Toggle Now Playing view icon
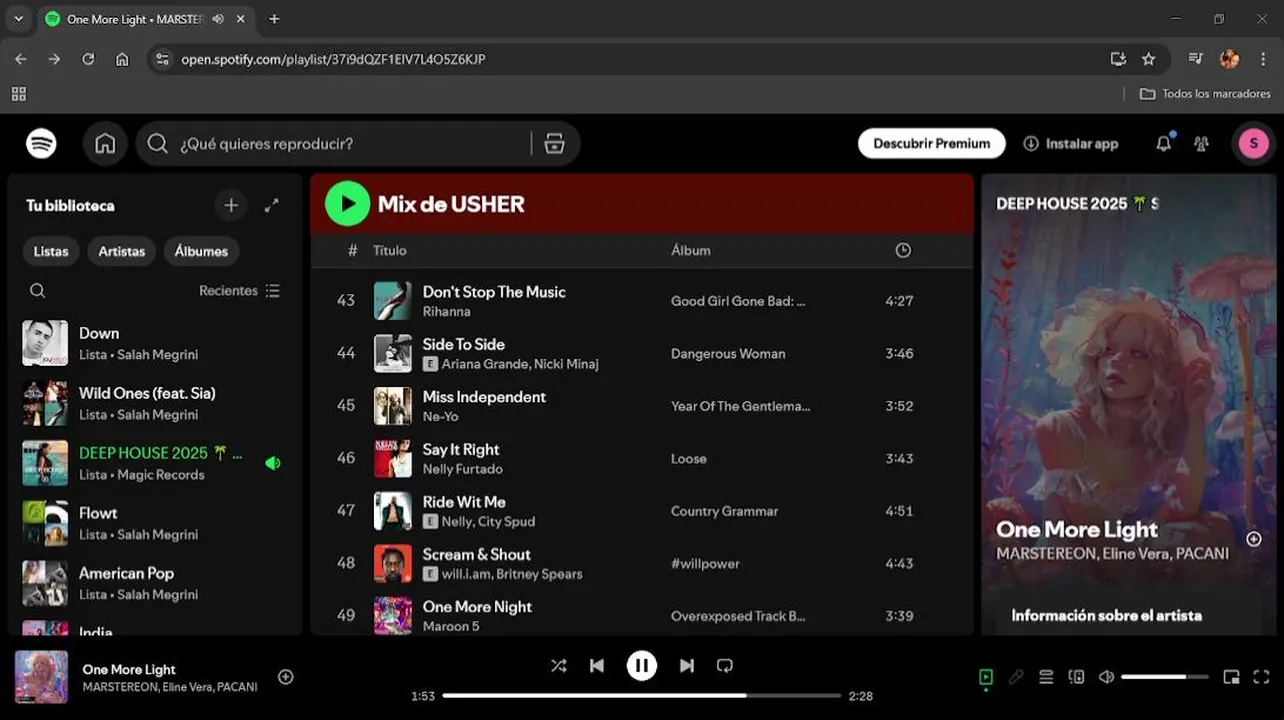This screenshot has width=1284, height=720. tap(986, 677)
